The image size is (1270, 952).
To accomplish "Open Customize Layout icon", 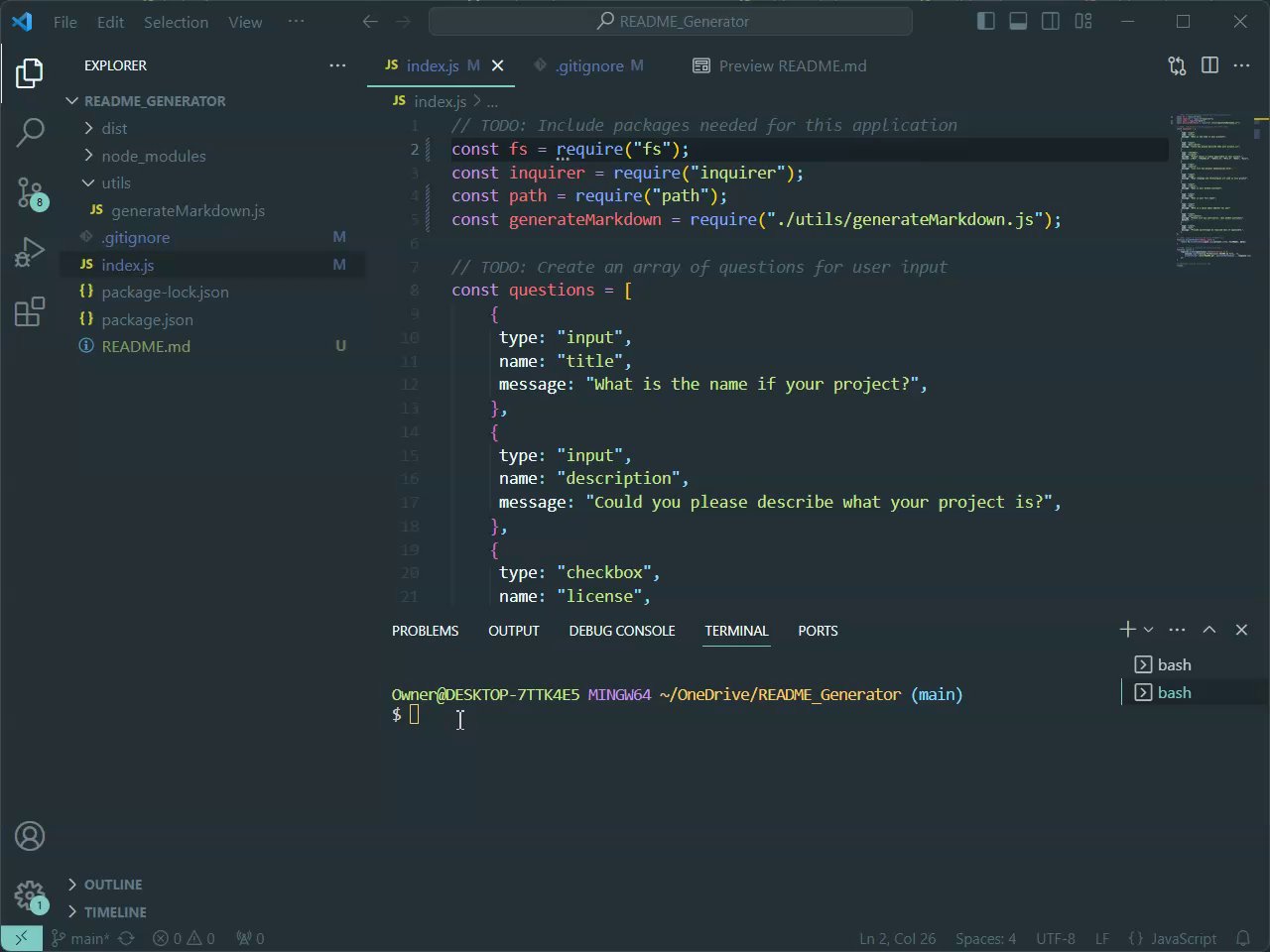I will pyautogui.click(x=1083, y=21).
